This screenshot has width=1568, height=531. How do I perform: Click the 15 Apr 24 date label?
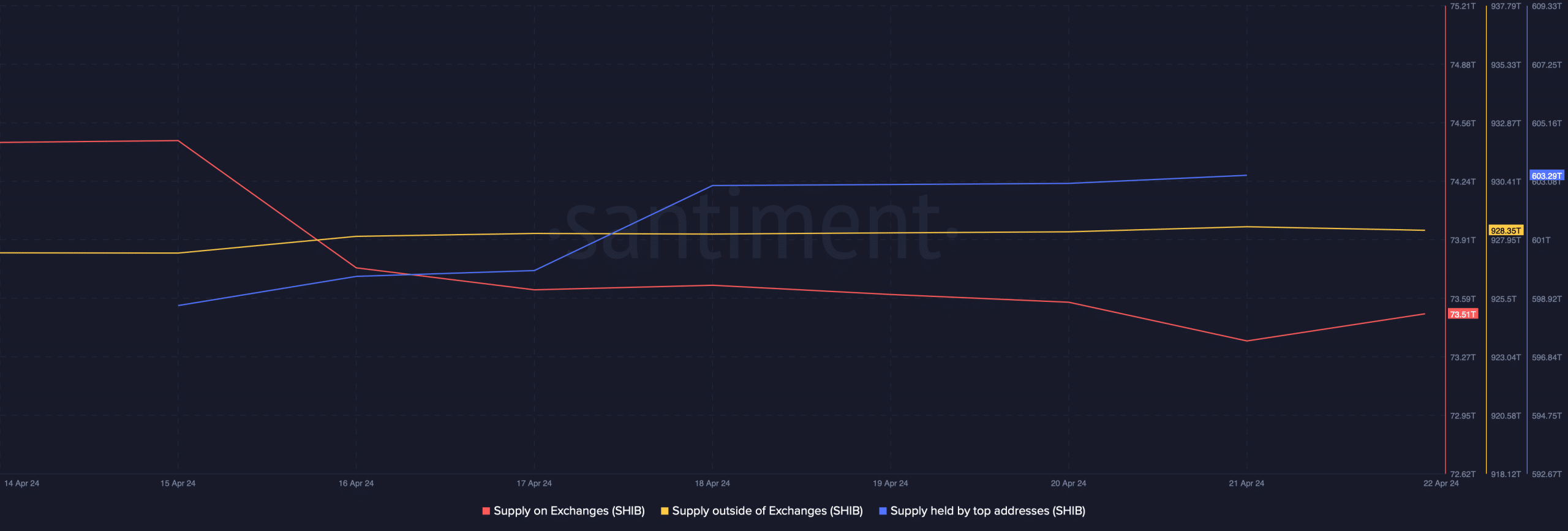click(x=178, y=483)
